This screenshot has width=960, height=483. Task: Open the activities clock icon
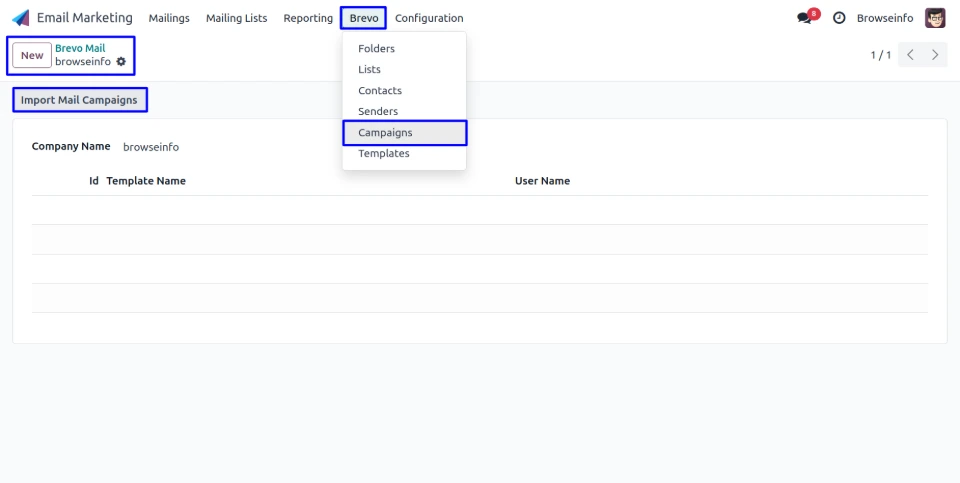tap(839, 18)
